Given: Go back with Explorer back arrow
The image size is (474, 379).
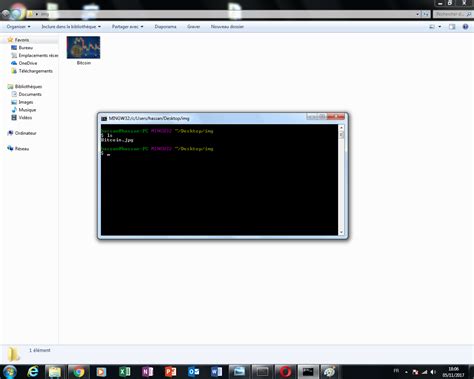Looking at the screenshot, I should pos(5,14).
